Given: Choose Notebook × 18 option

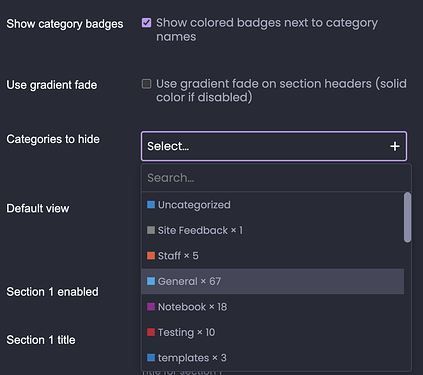Looking at the screenshot, I should 273,307.
